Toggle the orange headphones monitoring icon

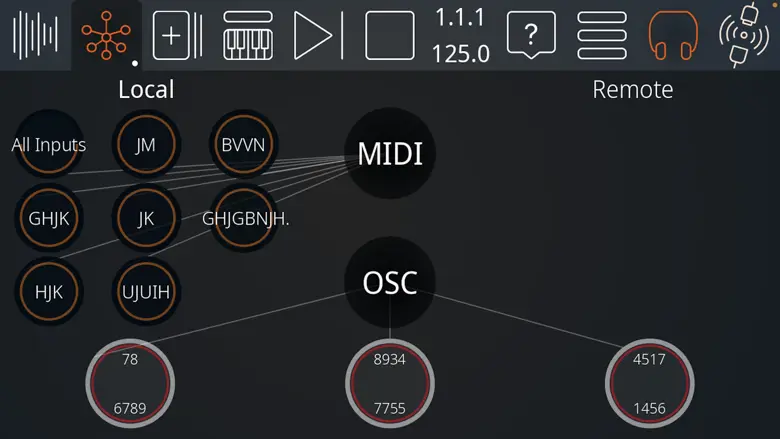(x=673, y=35)
